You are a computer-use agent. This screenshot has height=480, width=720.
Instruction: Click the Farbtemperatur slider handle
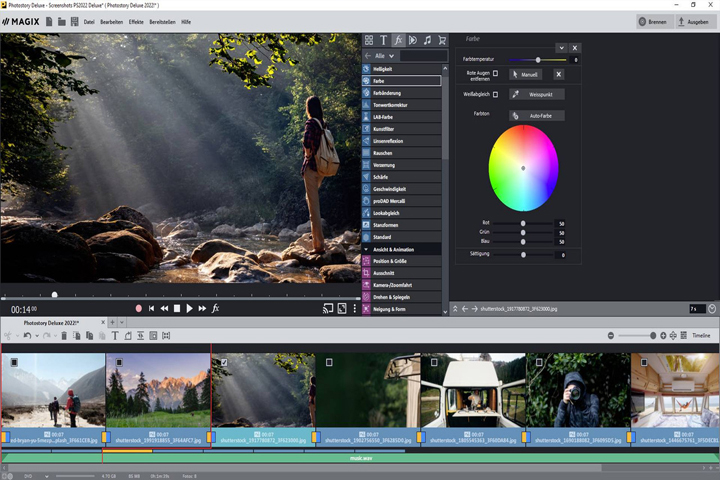538,60
